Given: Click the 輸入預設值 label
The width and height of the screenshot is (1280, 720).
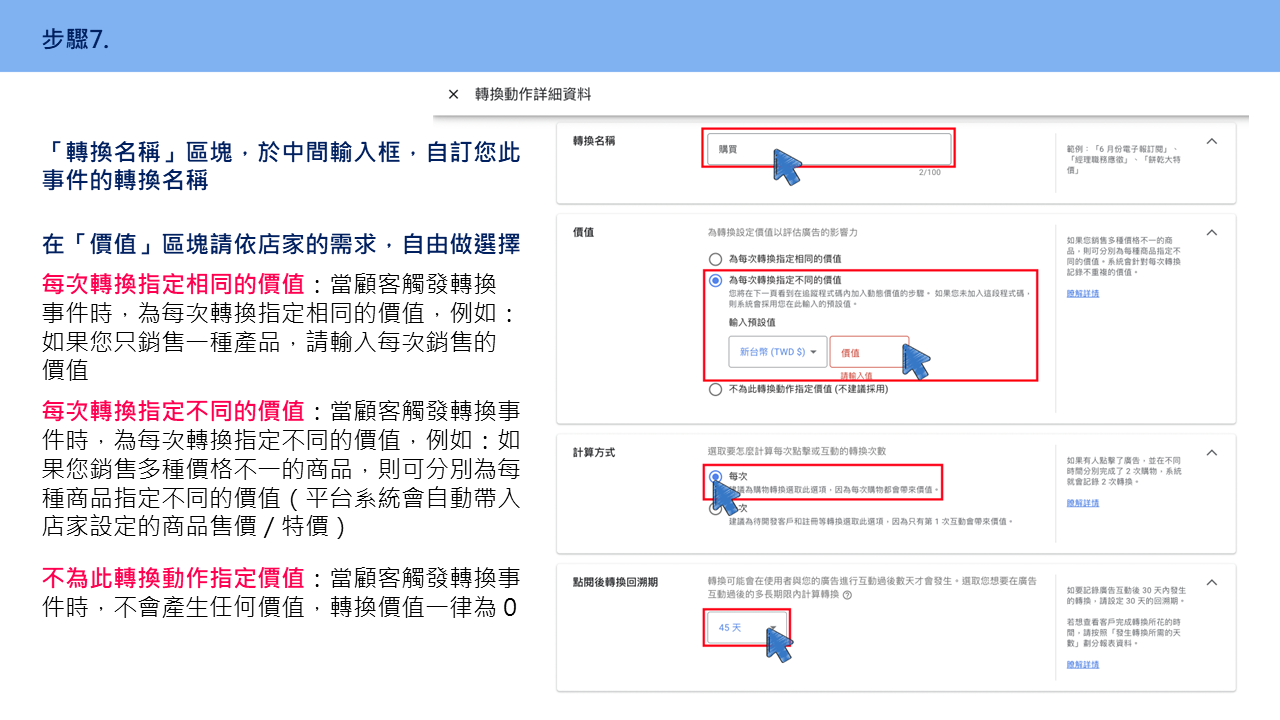Looking at the screenshot, I should pyautogui.click(x=752, y=322).
